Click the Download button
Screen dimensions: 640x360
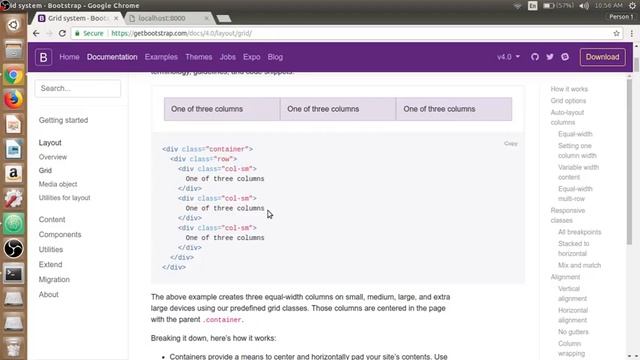[602, 57]
